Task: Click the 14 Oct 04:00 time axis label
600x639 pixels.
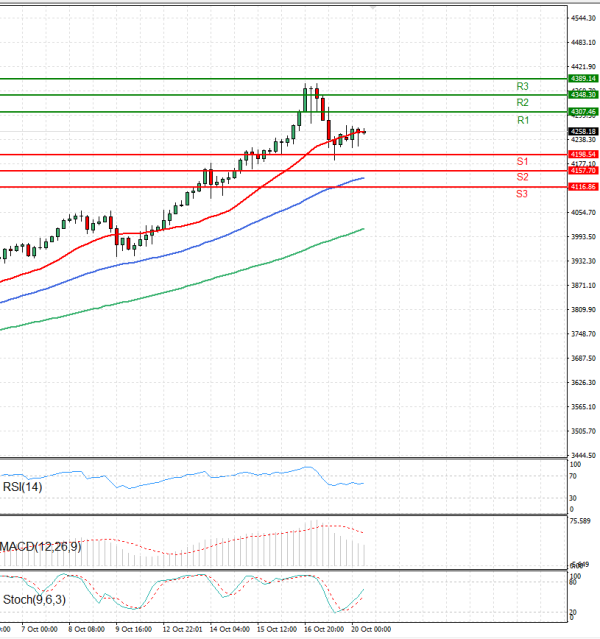Action: pyautogui.click(x=233, y=630)
